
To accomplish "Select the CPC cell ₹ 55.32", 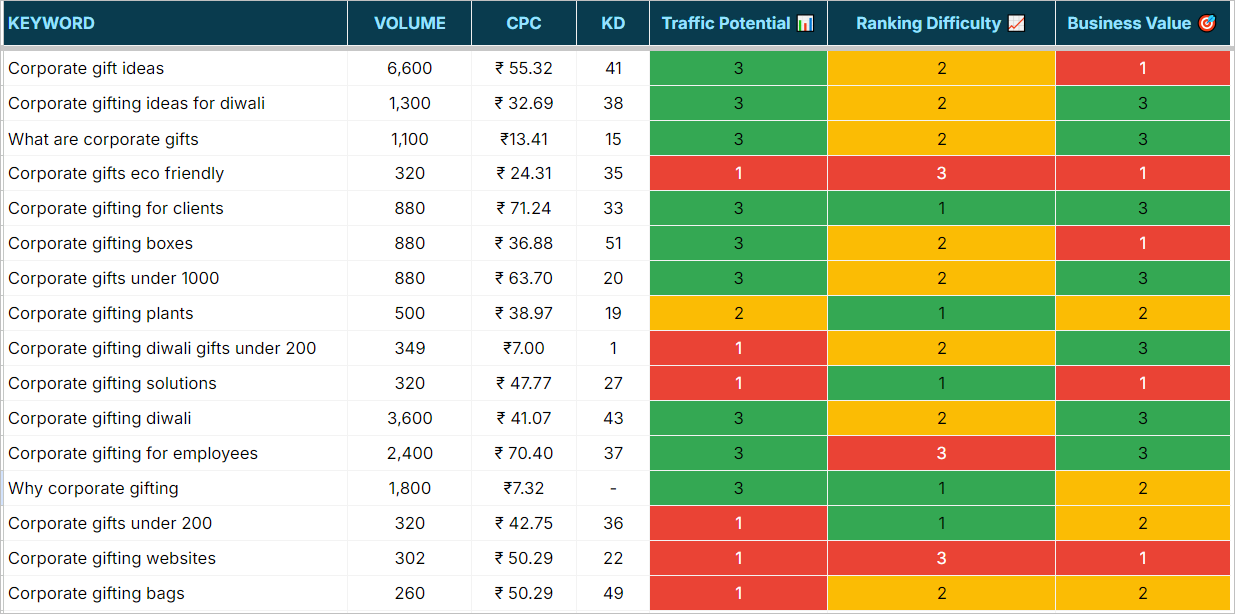I will 524,68.
